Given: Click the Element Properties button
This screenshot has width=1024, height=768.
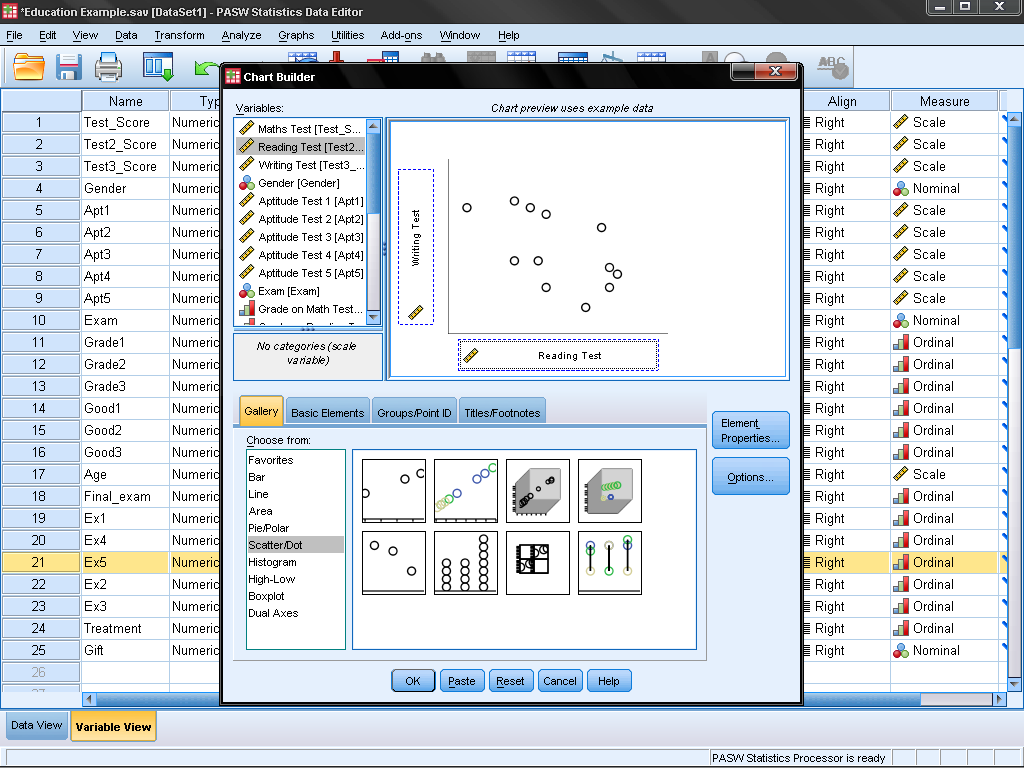Looking at the screenshot, I should [750, 431].
